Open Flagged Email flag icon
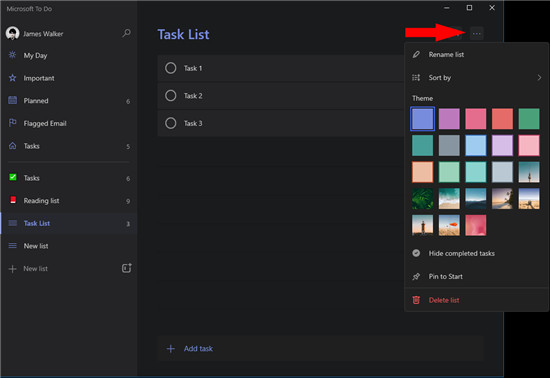Image resolution: width=550 pixels, height=378 pixels. 12,123
